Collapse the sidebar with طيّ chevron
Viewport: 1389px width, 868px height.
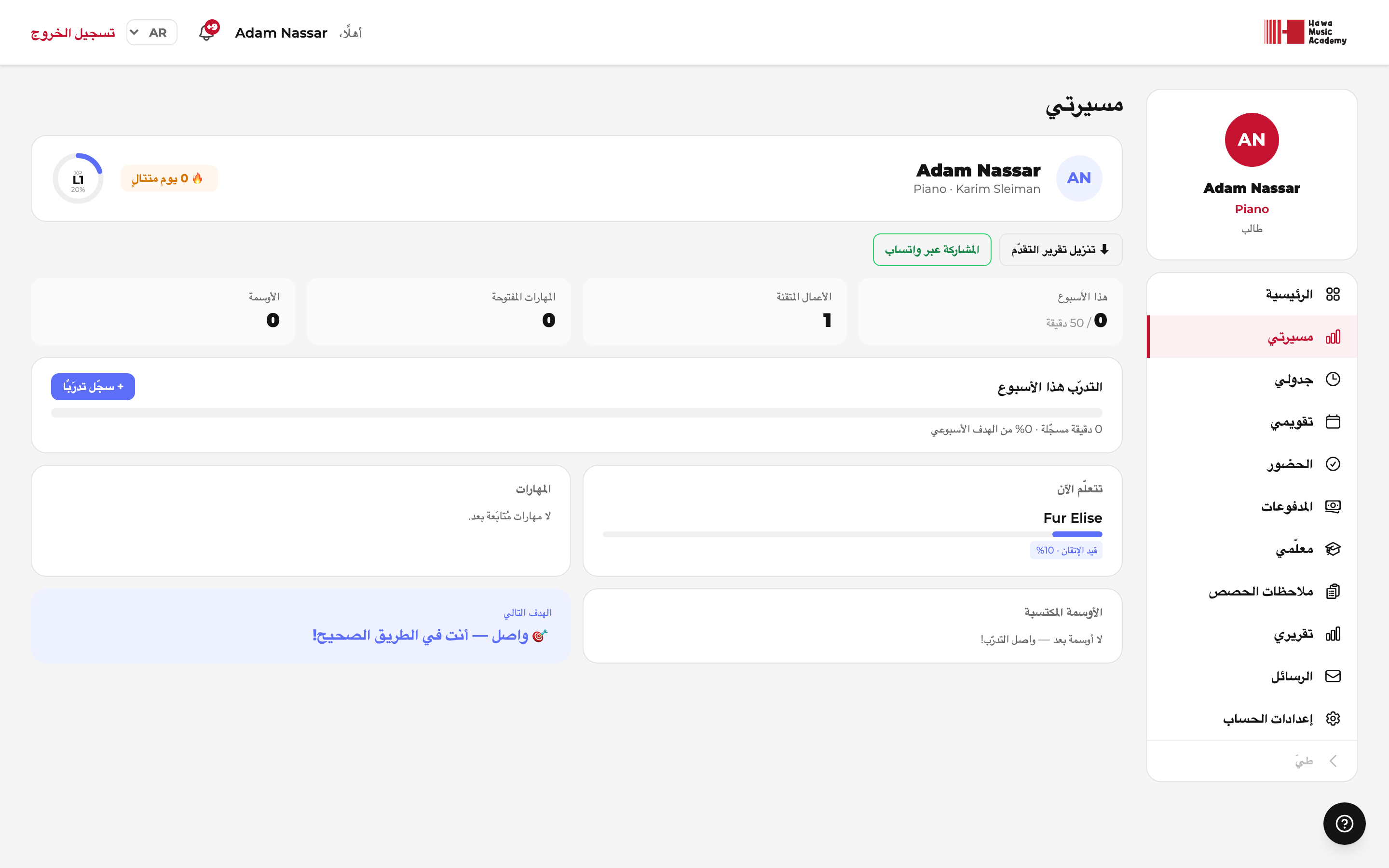(x=1333, y=761)
